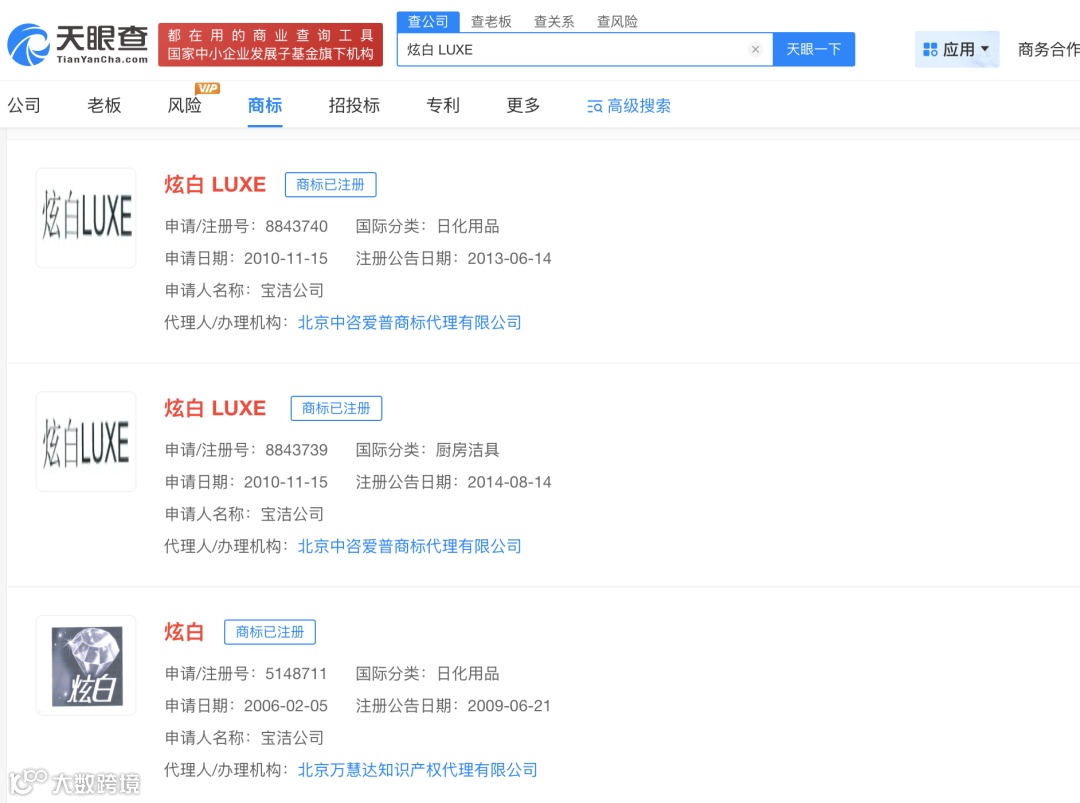This screenshot has height=803, width=1080.
Task: Open 北京万慧达知识产权代理有限公司 agency link
Action: pos(417,770)
